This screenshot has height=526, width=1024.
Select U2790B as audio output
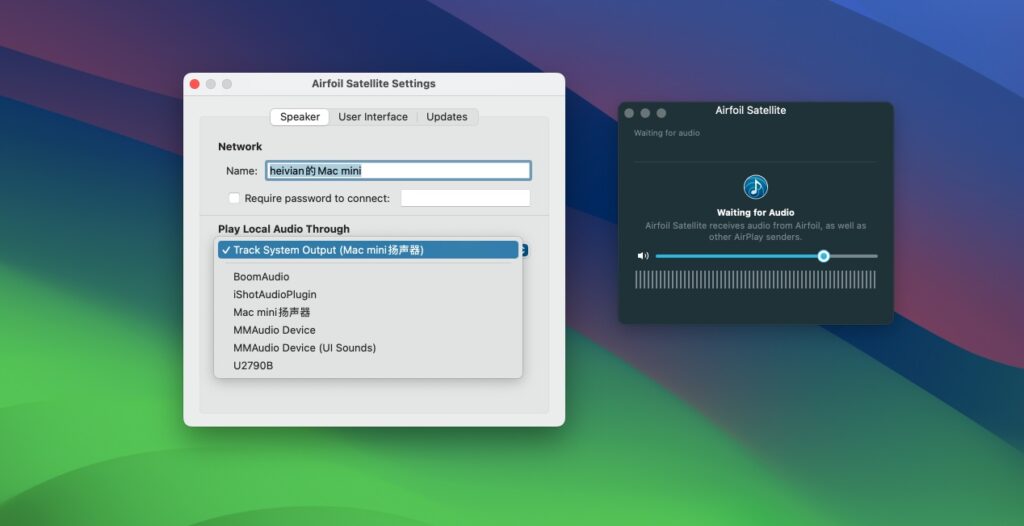pyautogui.click(x=368, y=365)
